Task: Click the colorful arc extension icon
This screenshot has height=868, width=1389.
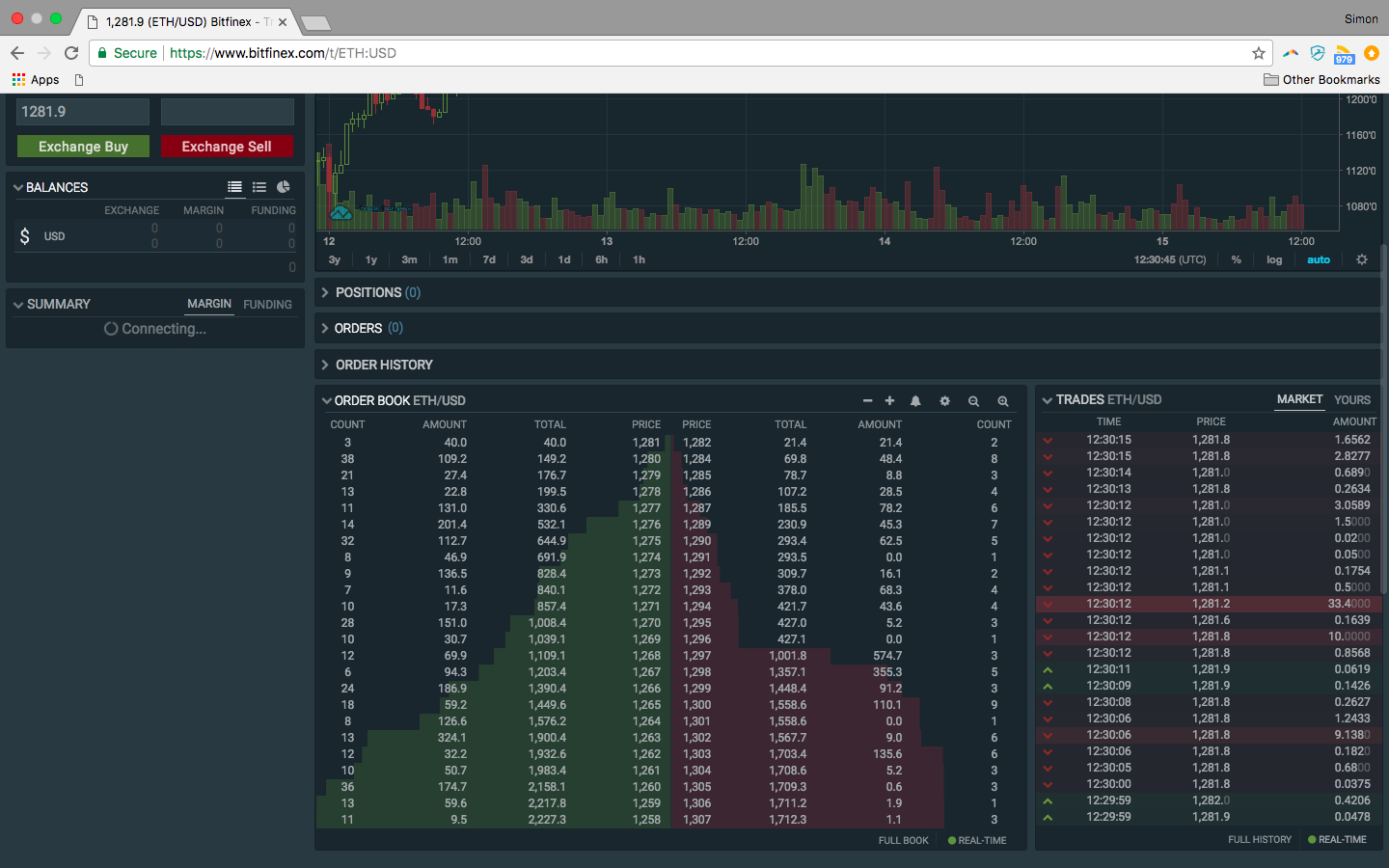Action: [x=1291, y=53]
